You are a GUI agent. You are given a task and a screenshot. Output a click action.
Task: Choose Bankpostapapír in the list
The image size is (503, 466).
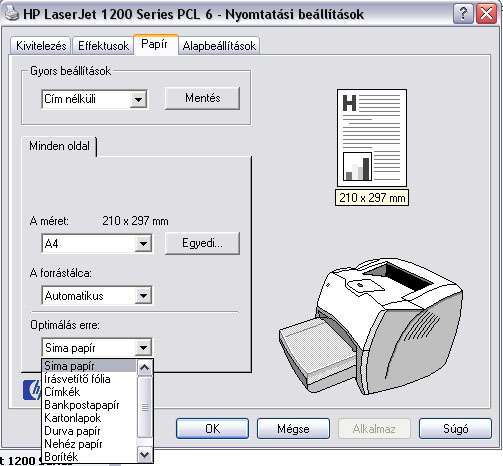coord(90,405)
